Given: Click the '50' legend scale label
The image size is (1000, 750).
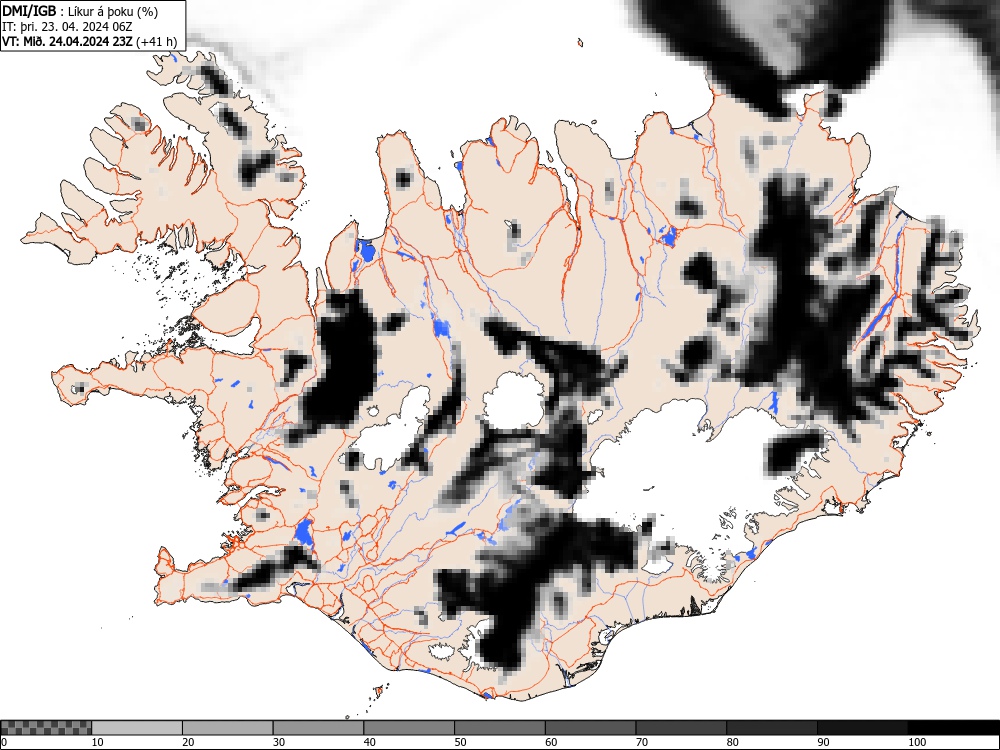Looking at the screenshot, I should [460, 742].
